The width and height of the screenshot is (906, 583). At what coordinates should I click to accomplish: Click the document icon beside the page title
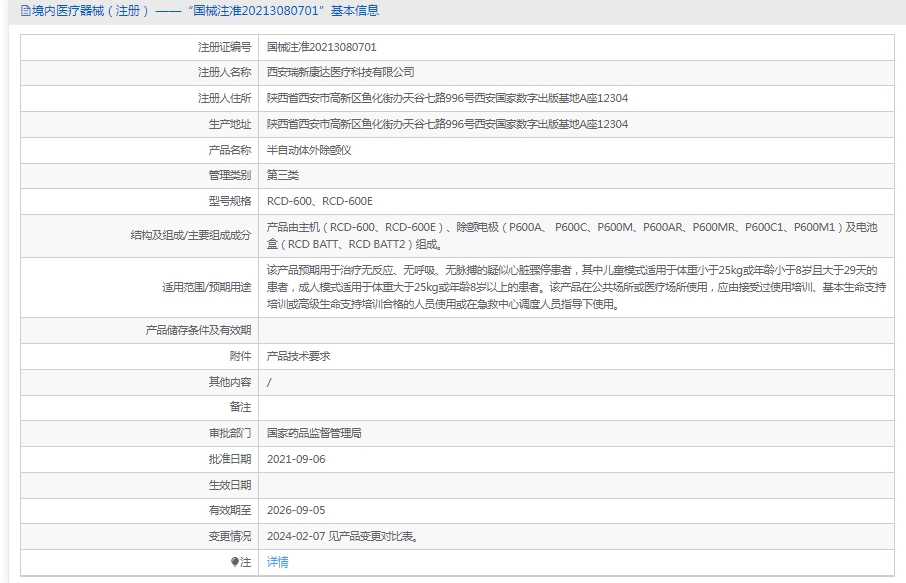pyautogui.click(x=25, y=11)
